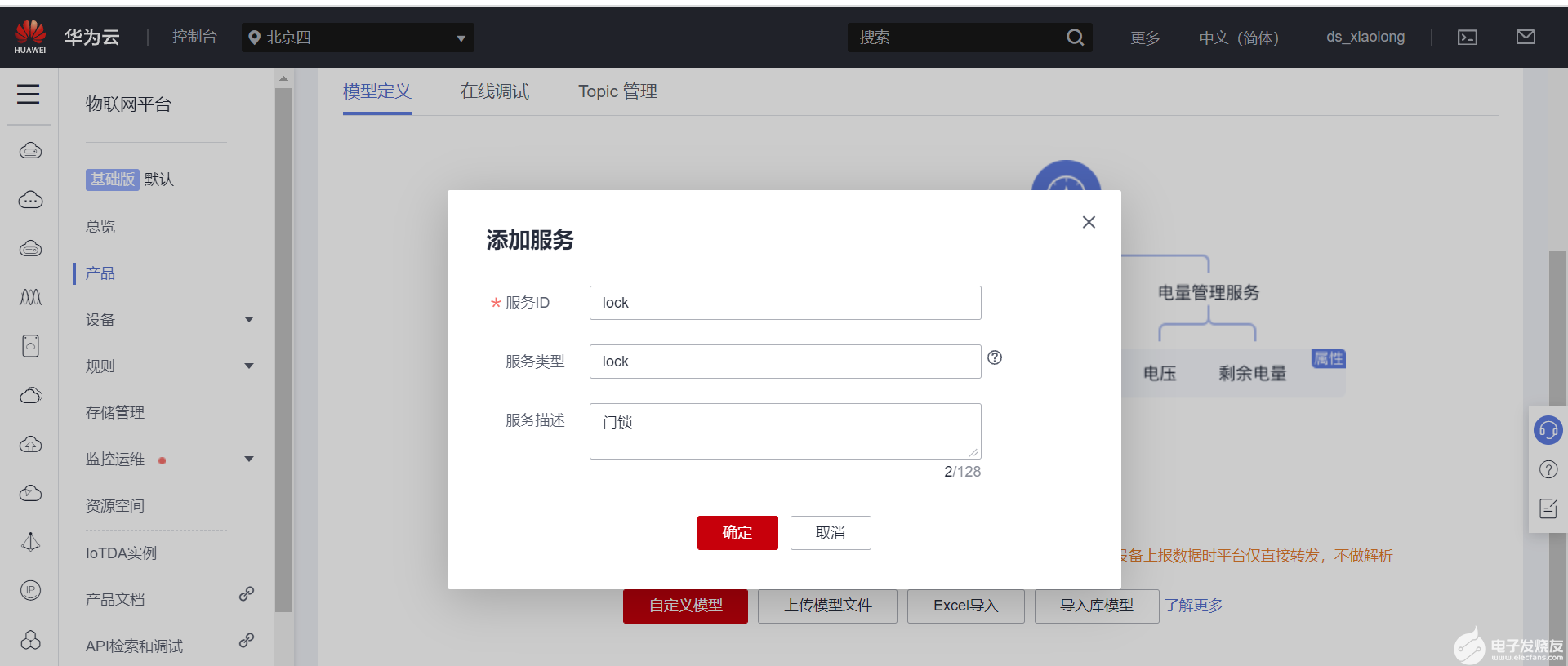Expand the 设备 menu

coord(249,320)
